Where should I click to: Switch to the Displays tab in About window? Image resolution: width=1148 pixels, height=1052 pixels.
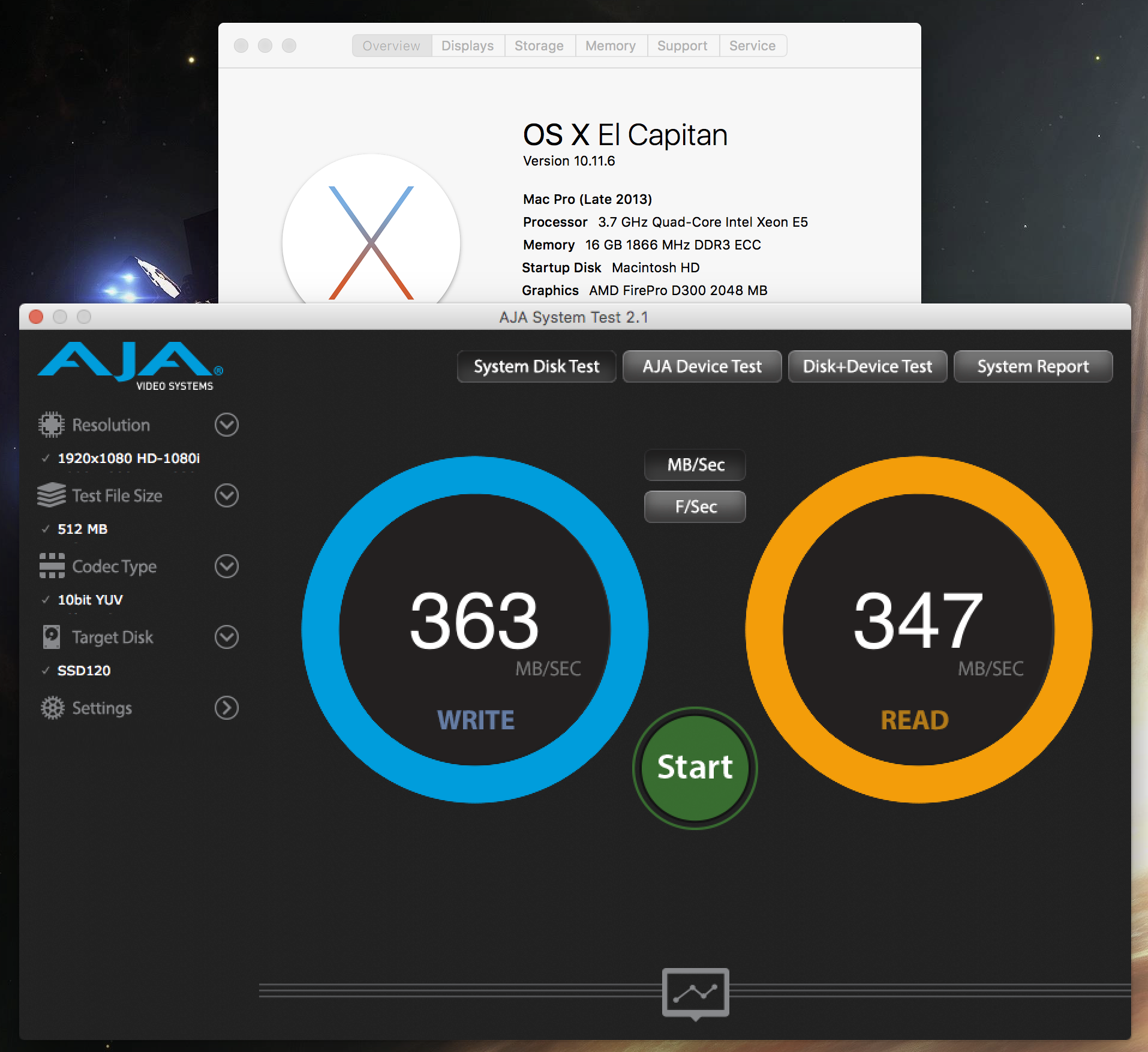pyautogui.click(x=468, y=46)
